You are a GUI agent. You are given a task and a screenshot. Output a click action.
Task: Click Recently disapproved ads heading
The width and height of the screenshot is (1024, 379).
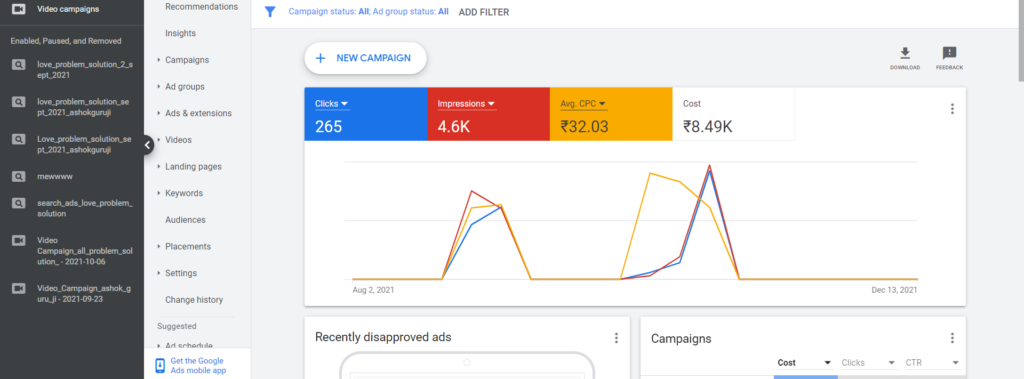point(383,337)
